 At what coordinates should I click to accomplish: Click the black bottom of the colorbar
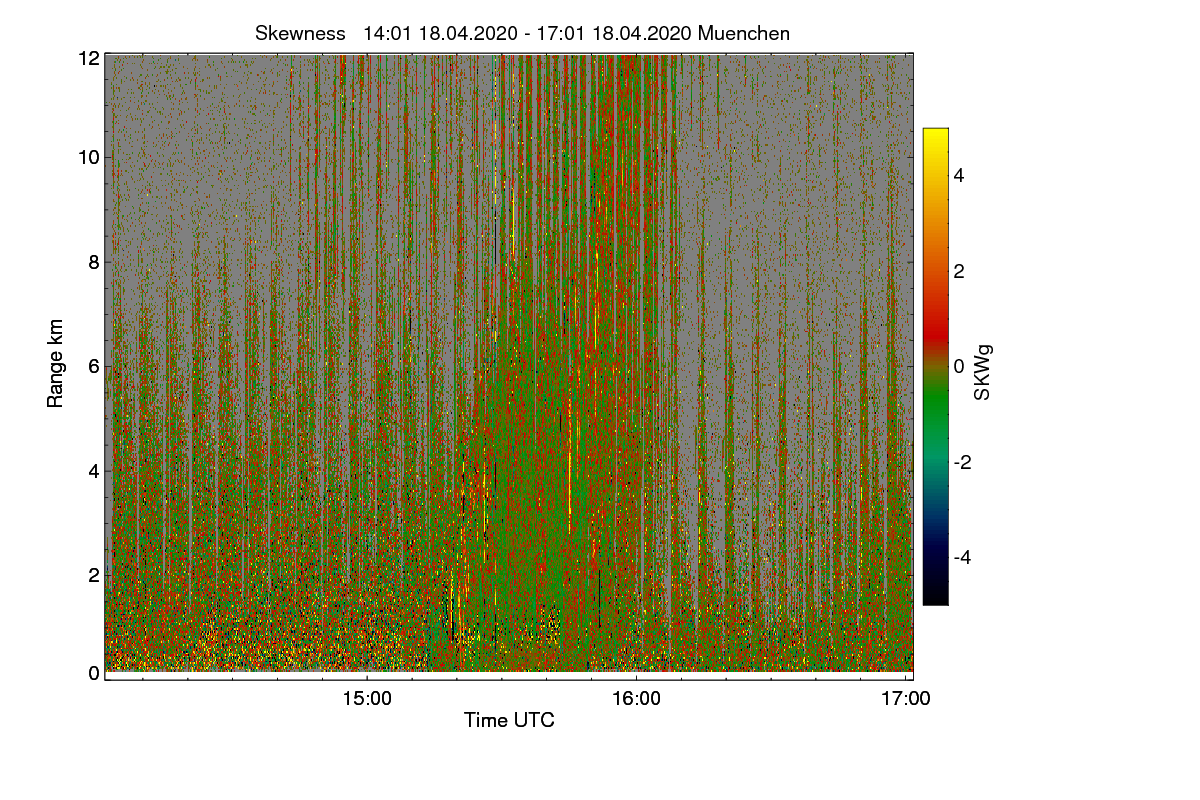pyautogui.click(x=935, y=597)
